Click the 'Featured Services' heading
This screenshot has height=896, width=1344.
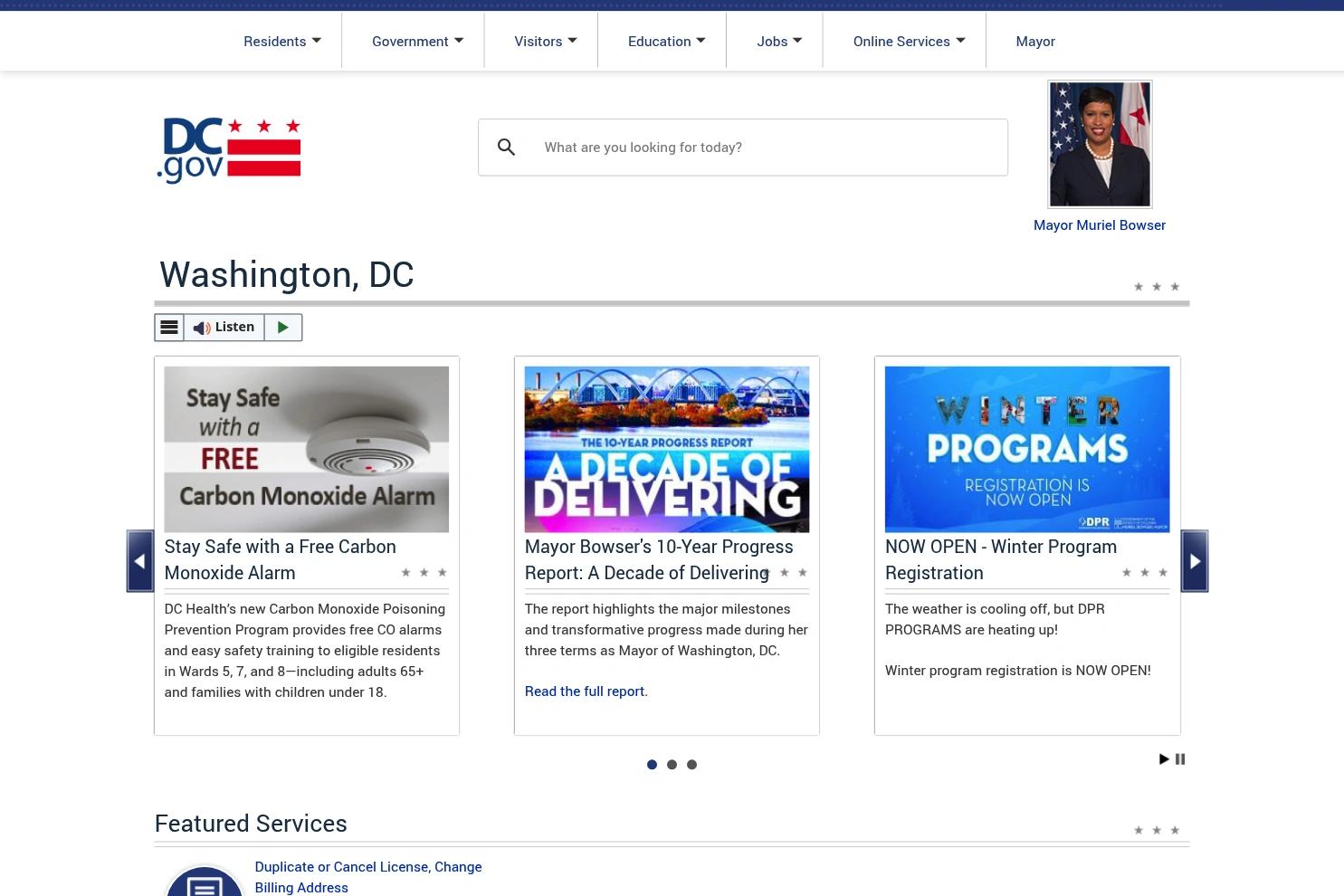[x=251, y=823]
